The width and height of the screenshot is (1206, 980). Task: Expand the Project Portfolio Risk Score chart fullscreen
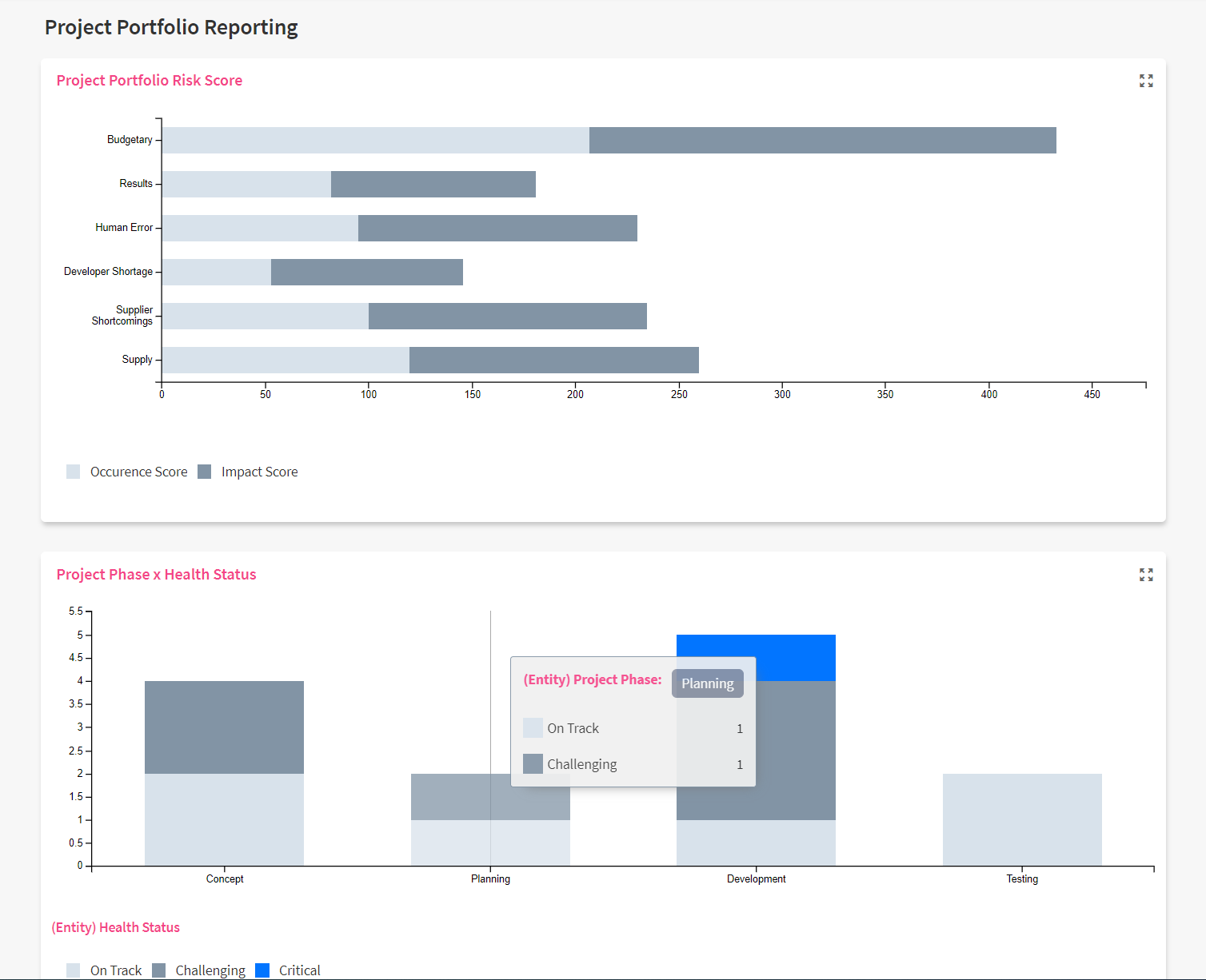click(x=1146, y=81)
